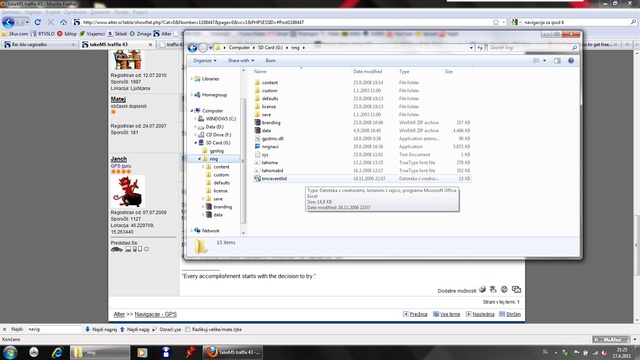This screenshot has width=640, height=360.
Task: Open Explorer address bar history dropdown
Action: point(471,48)
